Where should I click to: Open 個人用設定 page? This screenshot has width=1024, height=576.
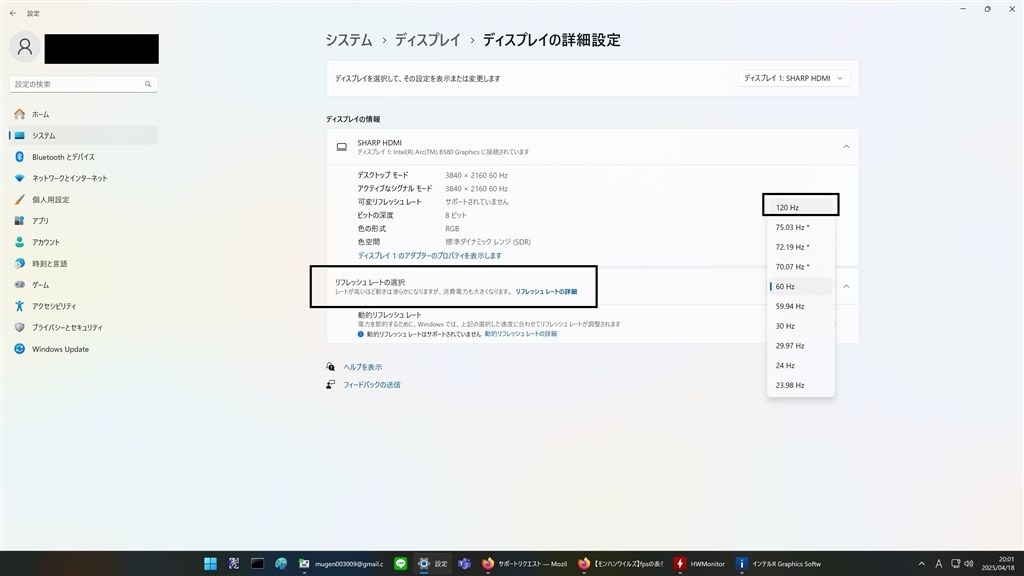[x=84, y=200]
